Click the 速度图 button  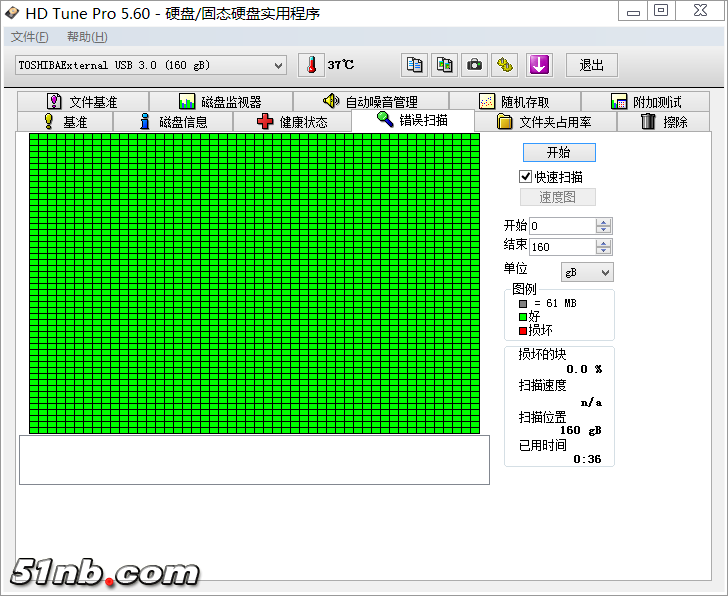tap(558, 197)
